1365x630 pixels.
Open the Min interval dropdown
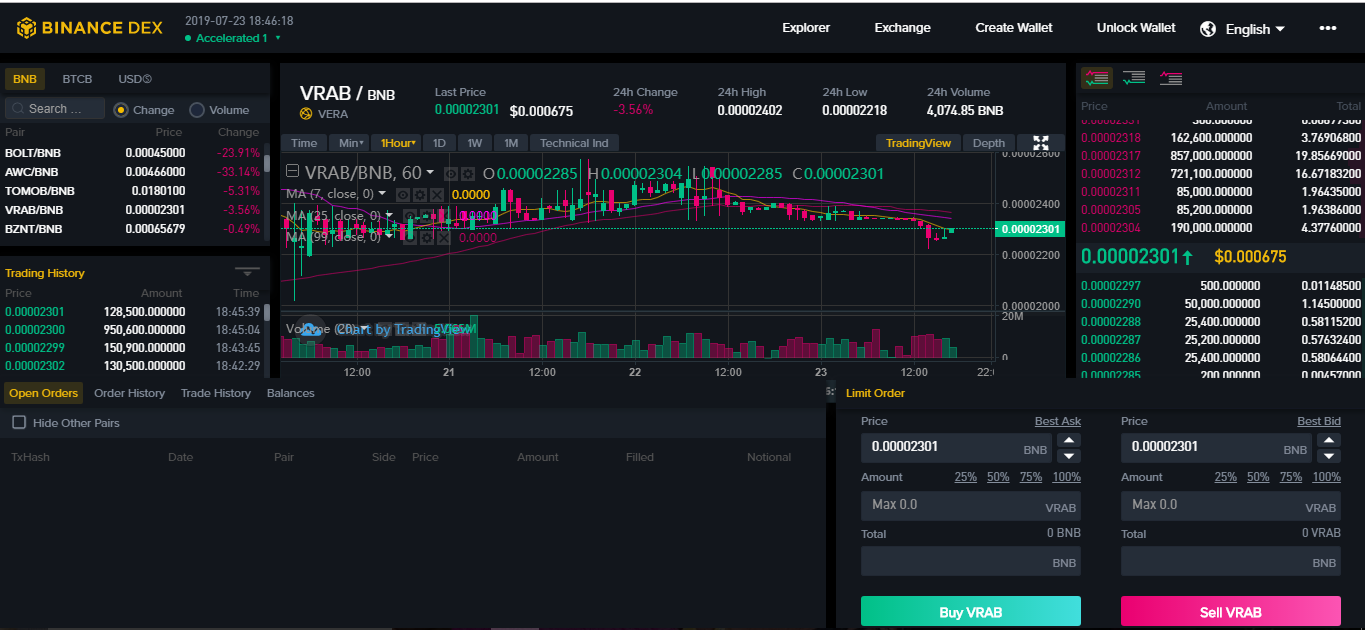point(351,143)
